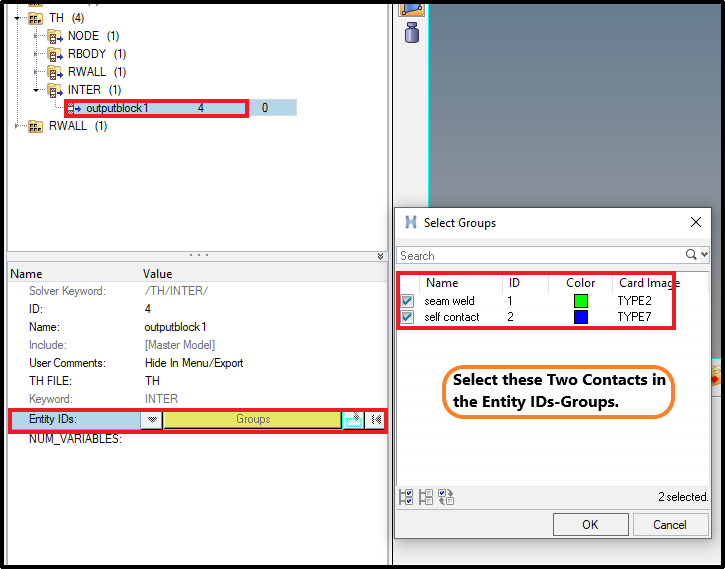Close the Select Groups dialog
The image size is (725, 569).
point(696,222)
